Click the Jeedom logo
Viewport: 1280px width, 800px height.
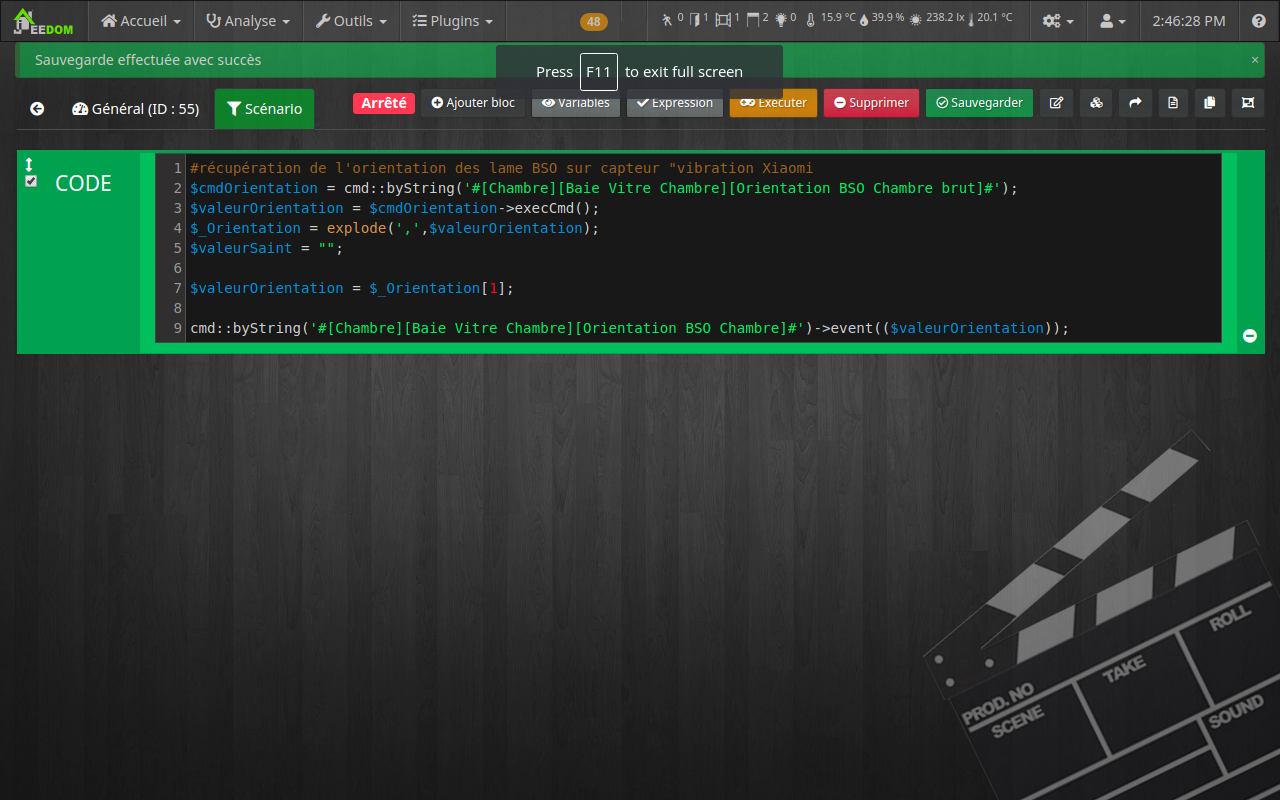(x=44, y=21)
